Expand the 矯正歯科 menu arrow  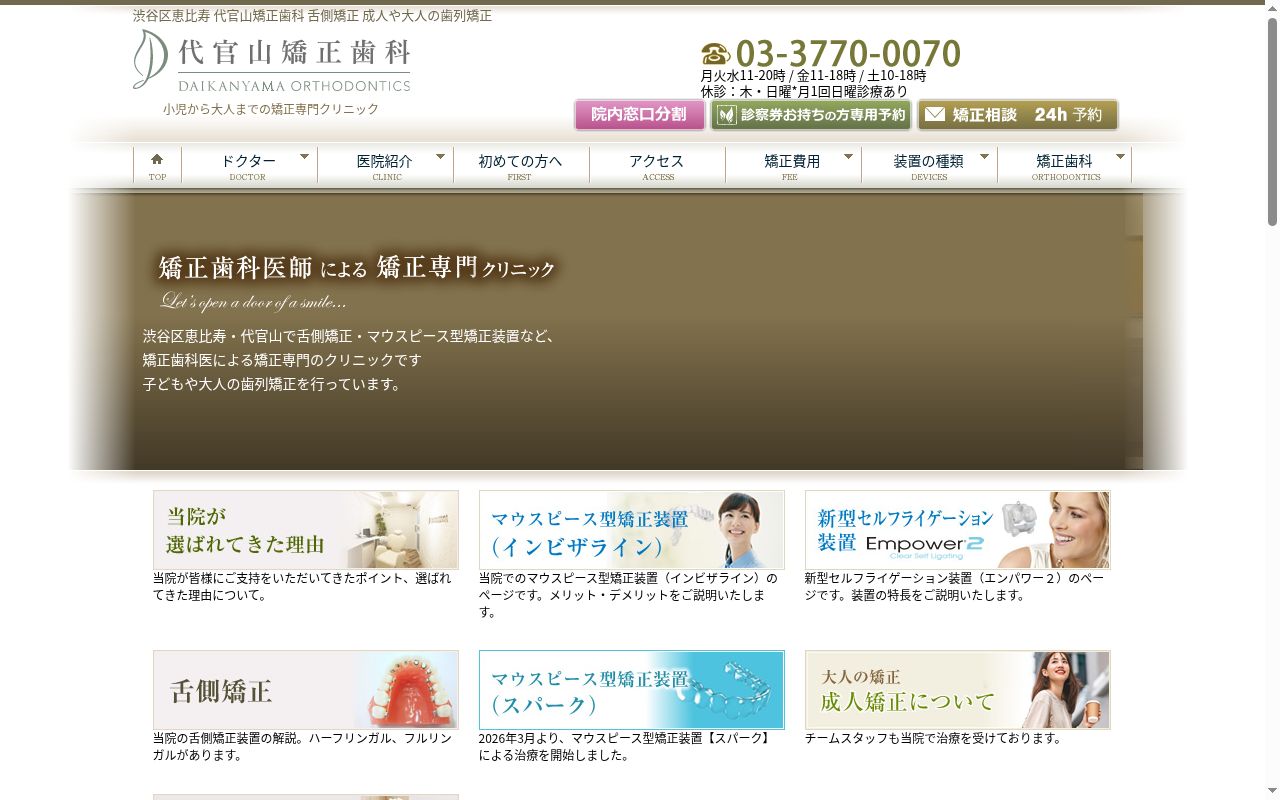1120,157
